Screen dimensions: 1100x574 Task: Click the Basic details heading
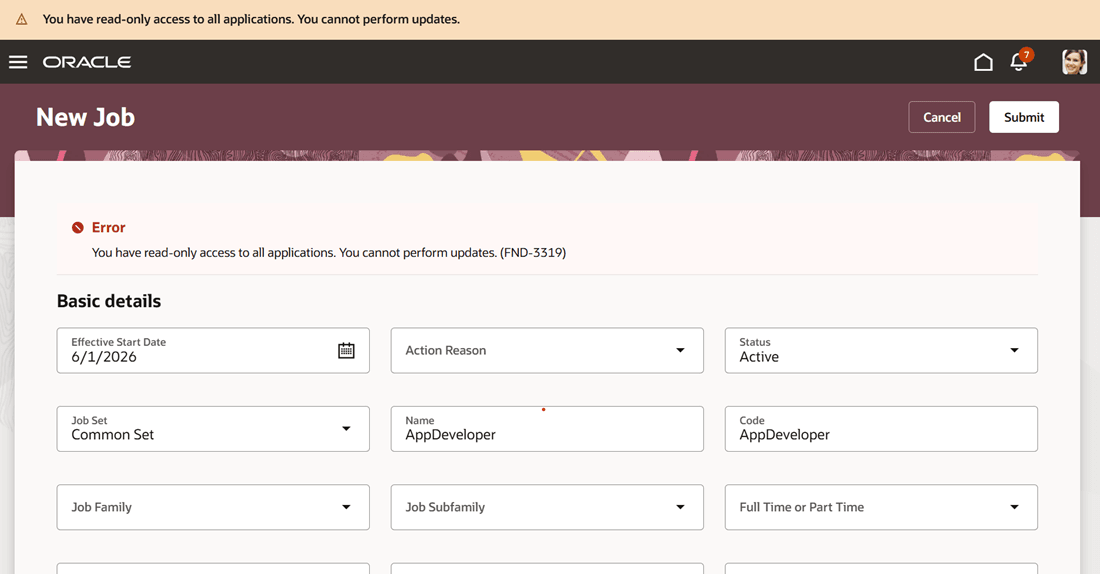(109, 301)
